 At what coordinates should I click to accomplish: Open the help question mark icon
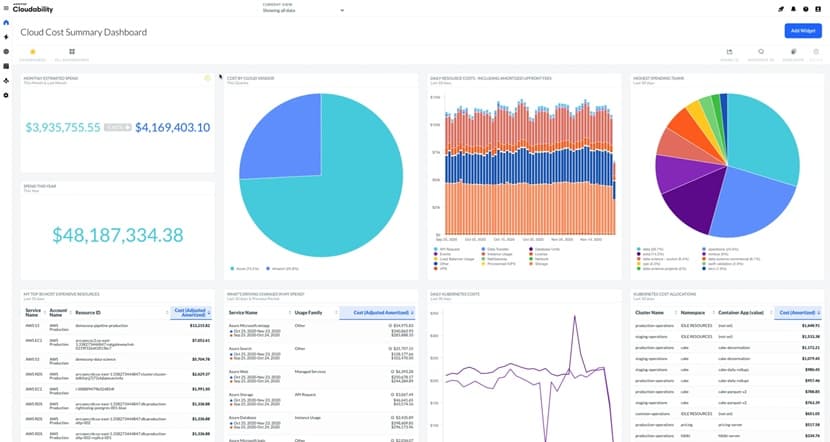805,9
